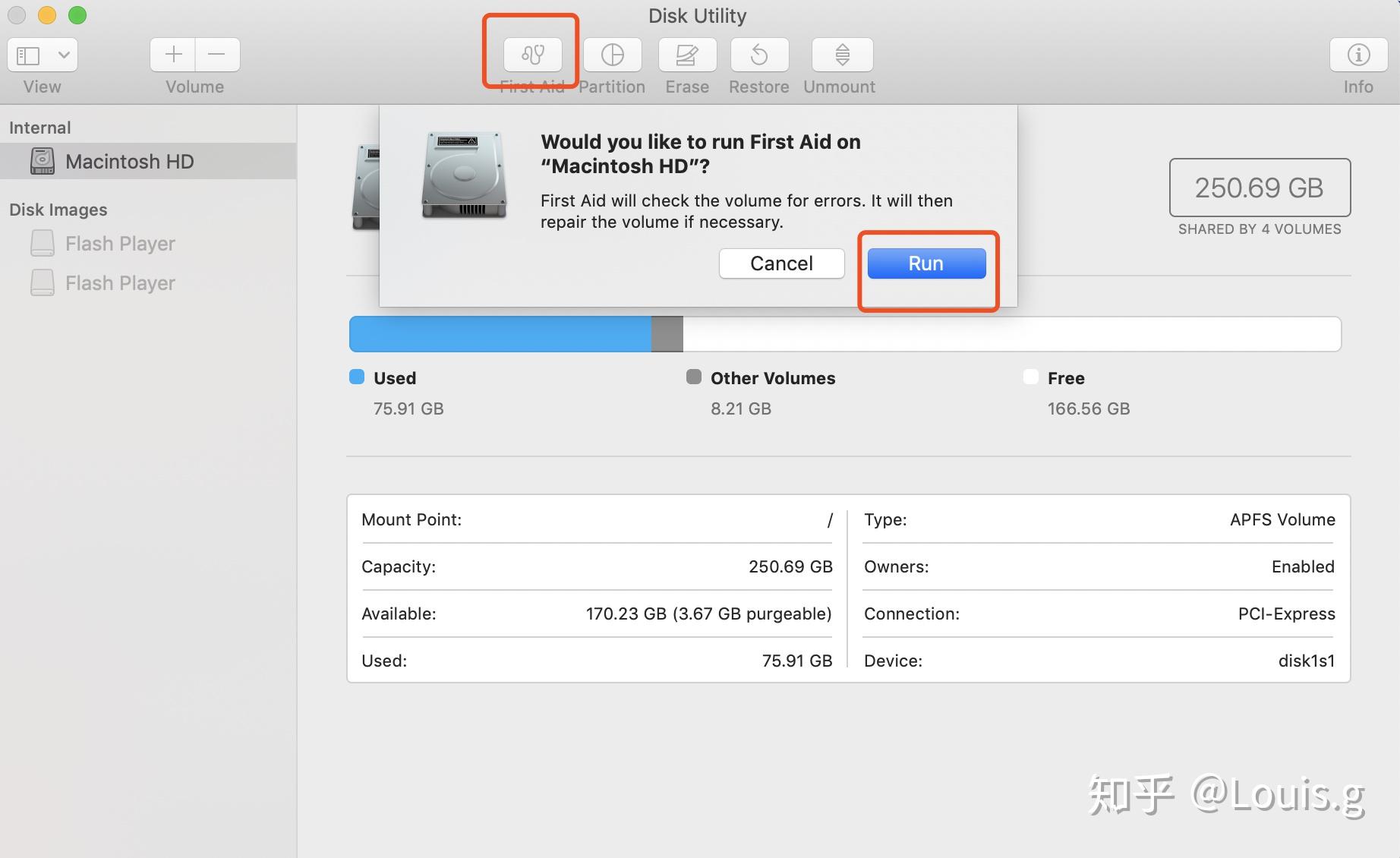Select the Erase toolbar icon

(x=687, y=55)
